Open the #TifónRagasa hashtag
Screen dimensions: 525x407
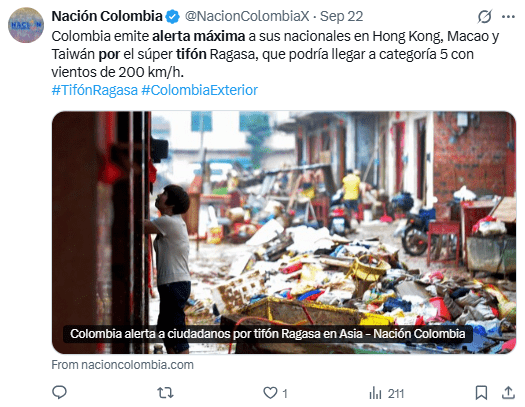(94, 90)
